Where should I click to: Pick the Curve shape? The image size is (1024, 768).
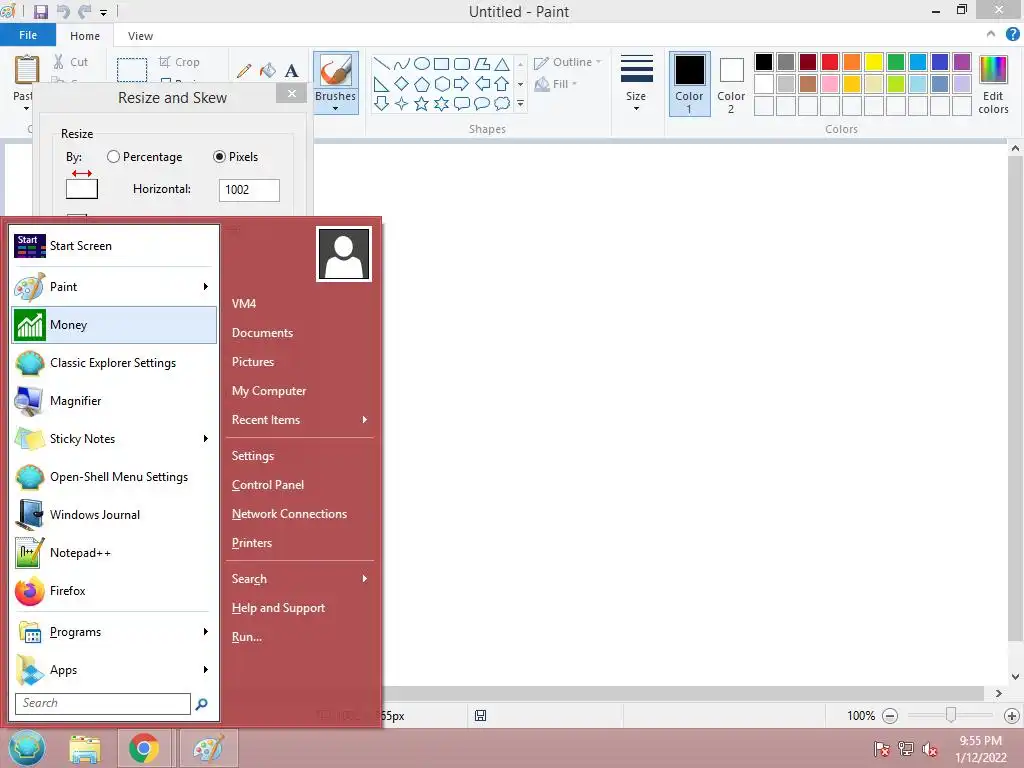402,64
